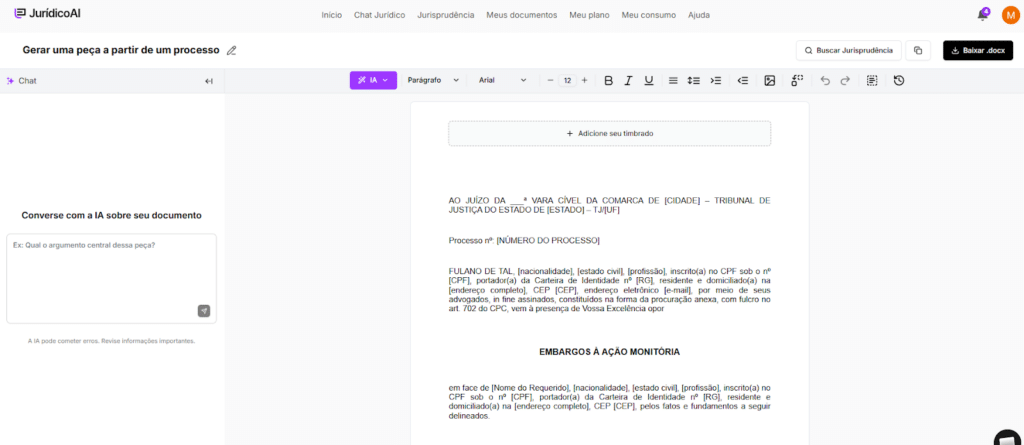
Task: Open Meu consumo menu
Action: [x=648, y=15]
